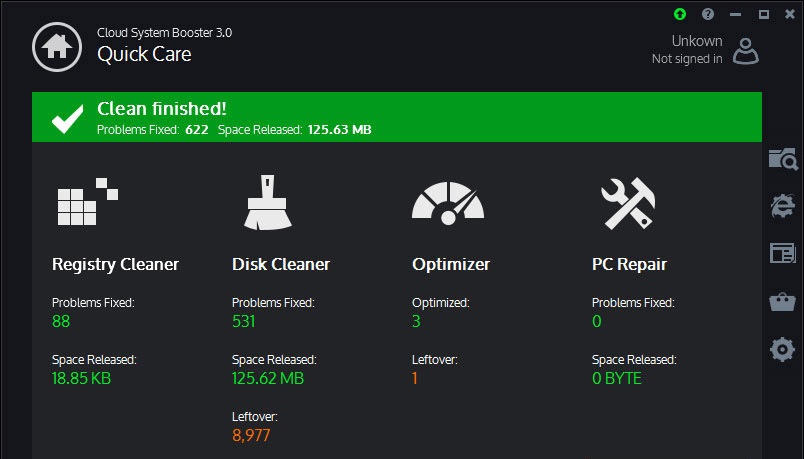Click the Disk Cleaner heading
This screenshot has height=459, width=804.
click(x=281, y=264)
